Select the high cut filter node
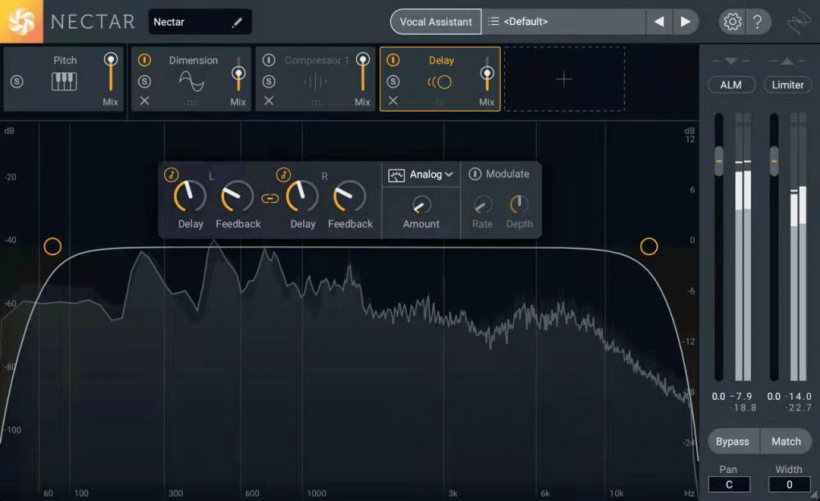820x501 pixels. pos(648,246)
